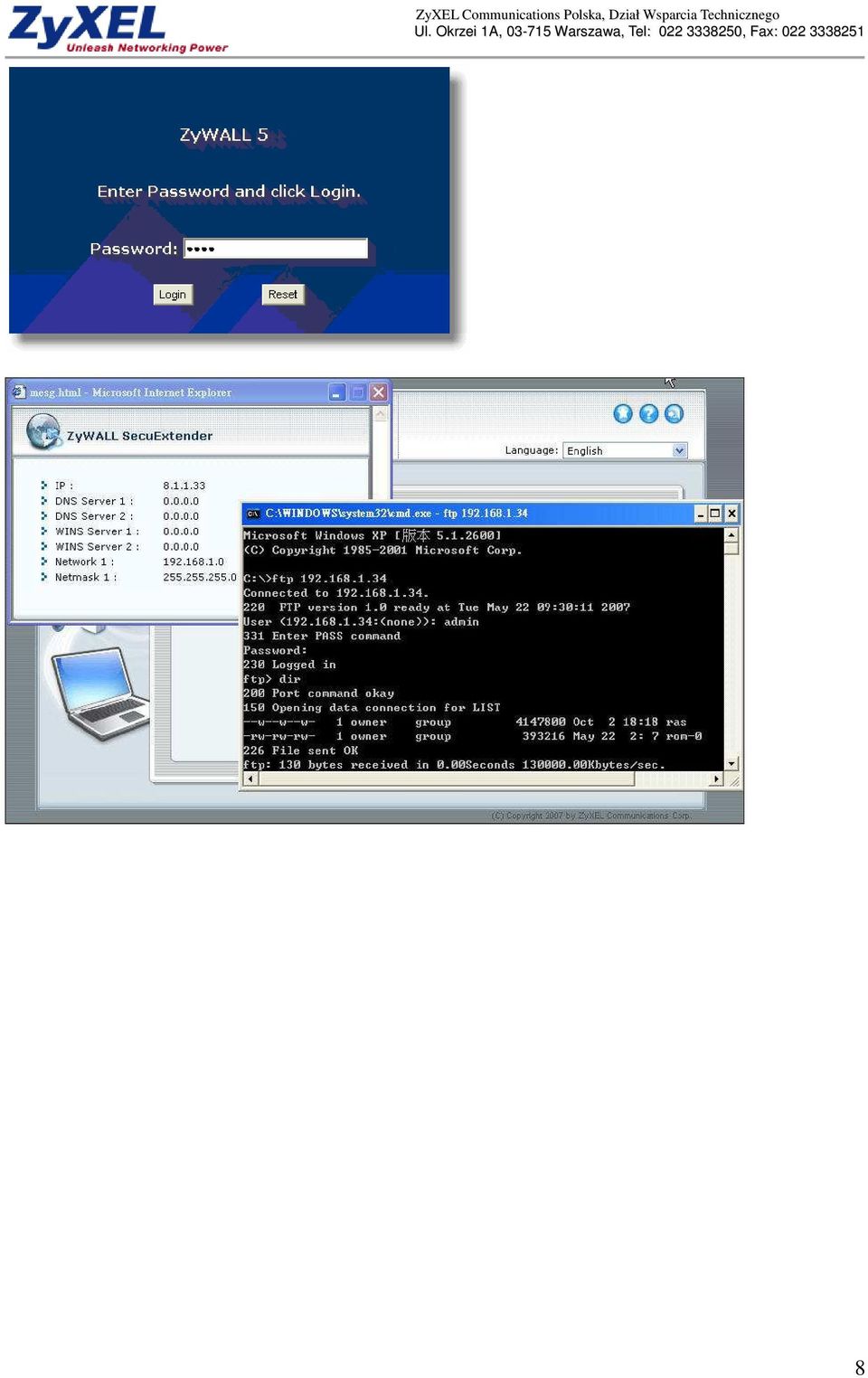
Task: Click cmd vertical scrollbar down arrow
Action: click(x=732, y=764)
